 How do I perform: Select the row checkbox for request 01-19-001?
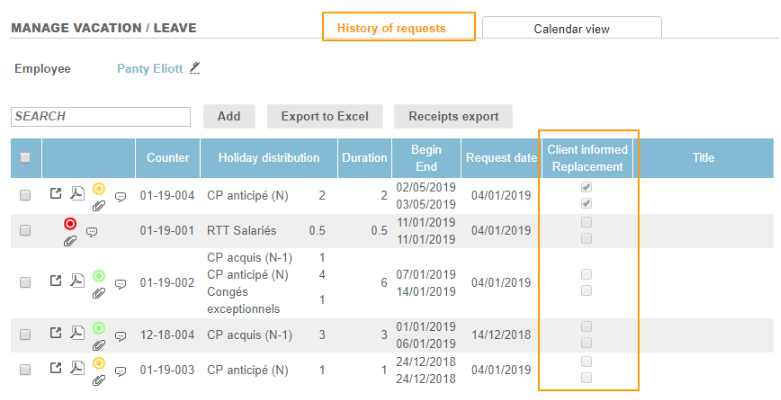coord(25,231)
